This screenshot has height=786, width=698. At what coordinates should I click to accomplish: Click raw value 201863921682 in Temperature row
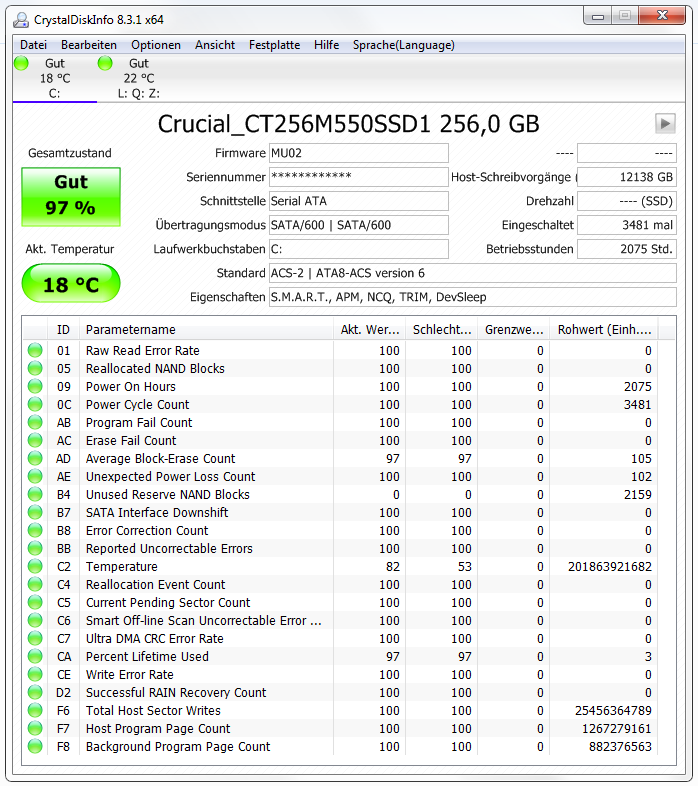[x=609, y=566]
